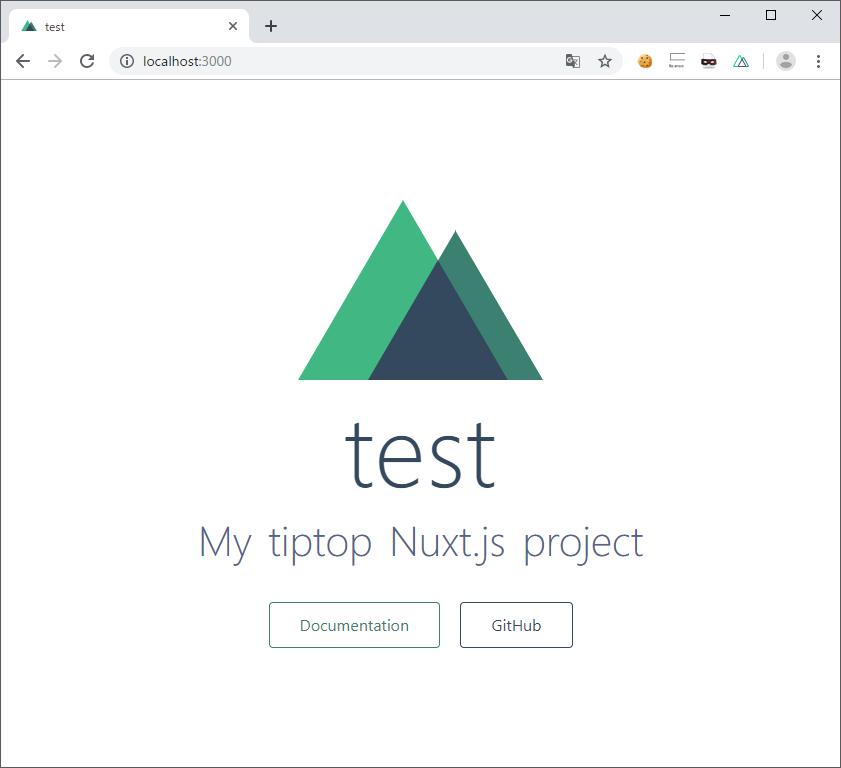The height and width of the screenshot is (768, 841).
Task: Open the GitHub link button
Action: 517,625
